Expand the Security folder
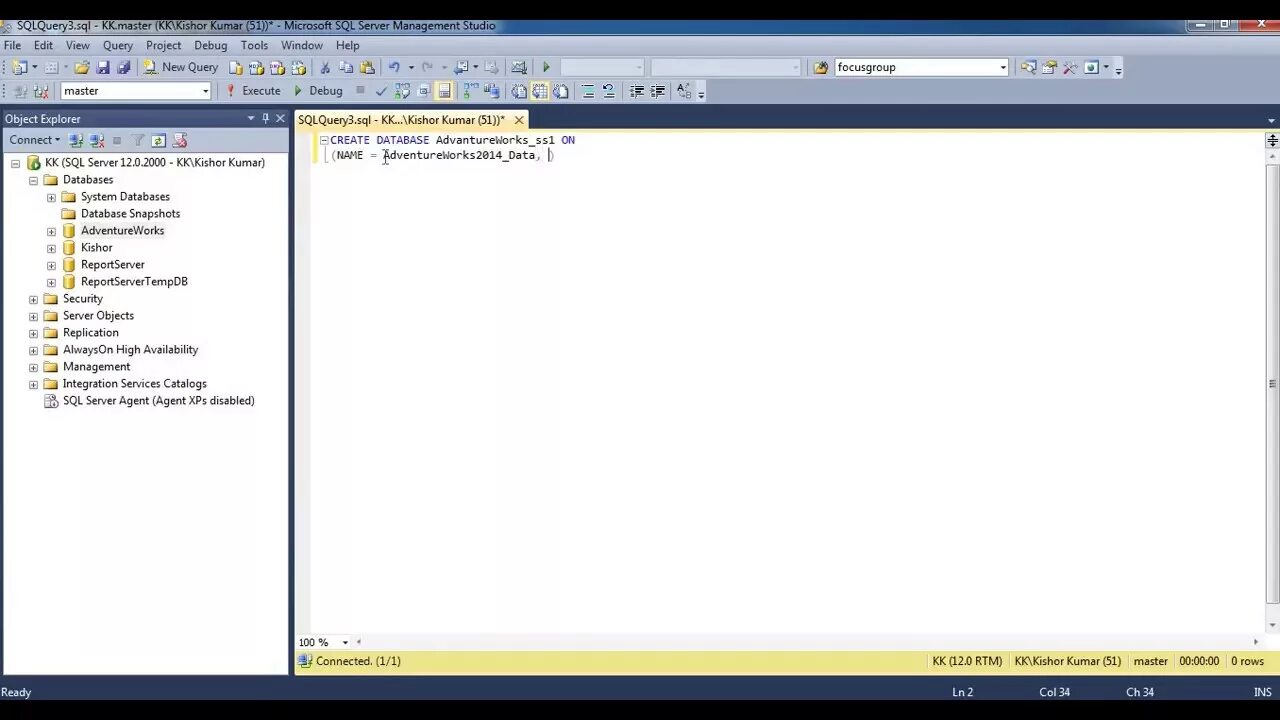 point(33,299)
